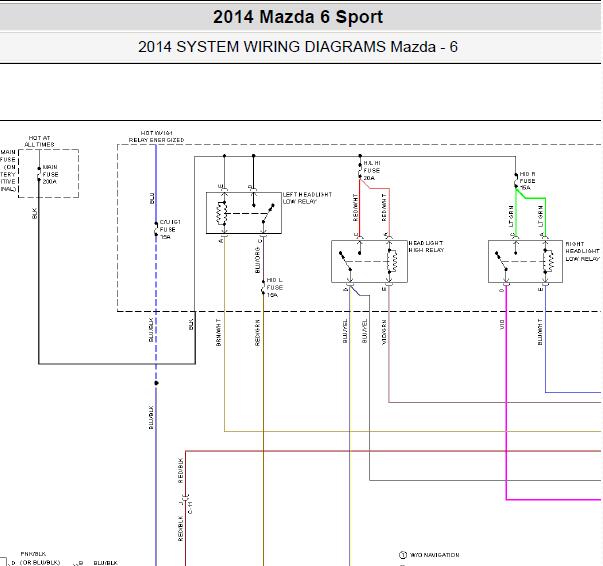Click the left headlight low relay symbol box
The image size is (603, 566).
point(244,213)
